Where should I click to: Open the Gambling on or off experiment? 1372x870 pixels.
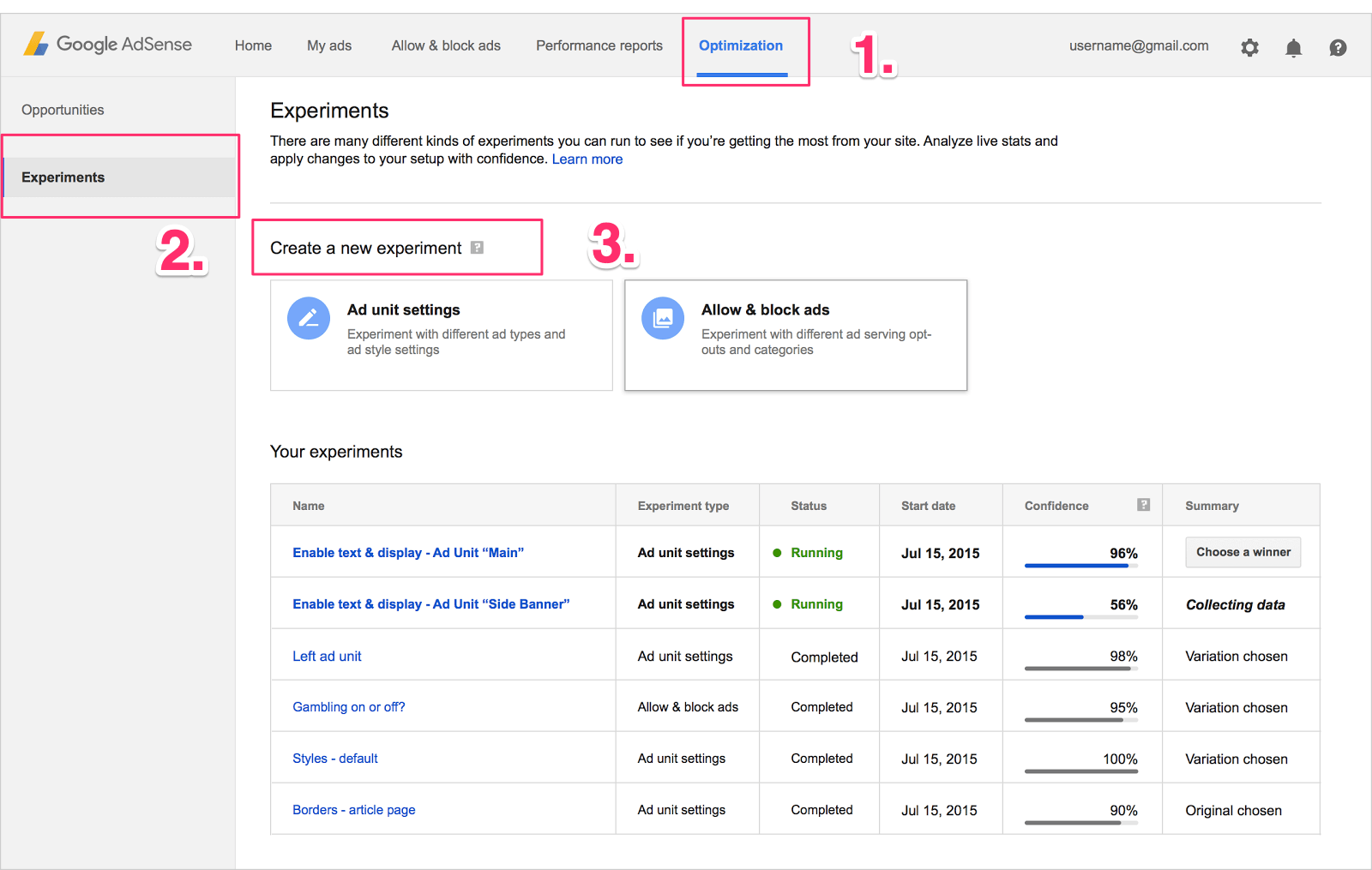(348, 706)
